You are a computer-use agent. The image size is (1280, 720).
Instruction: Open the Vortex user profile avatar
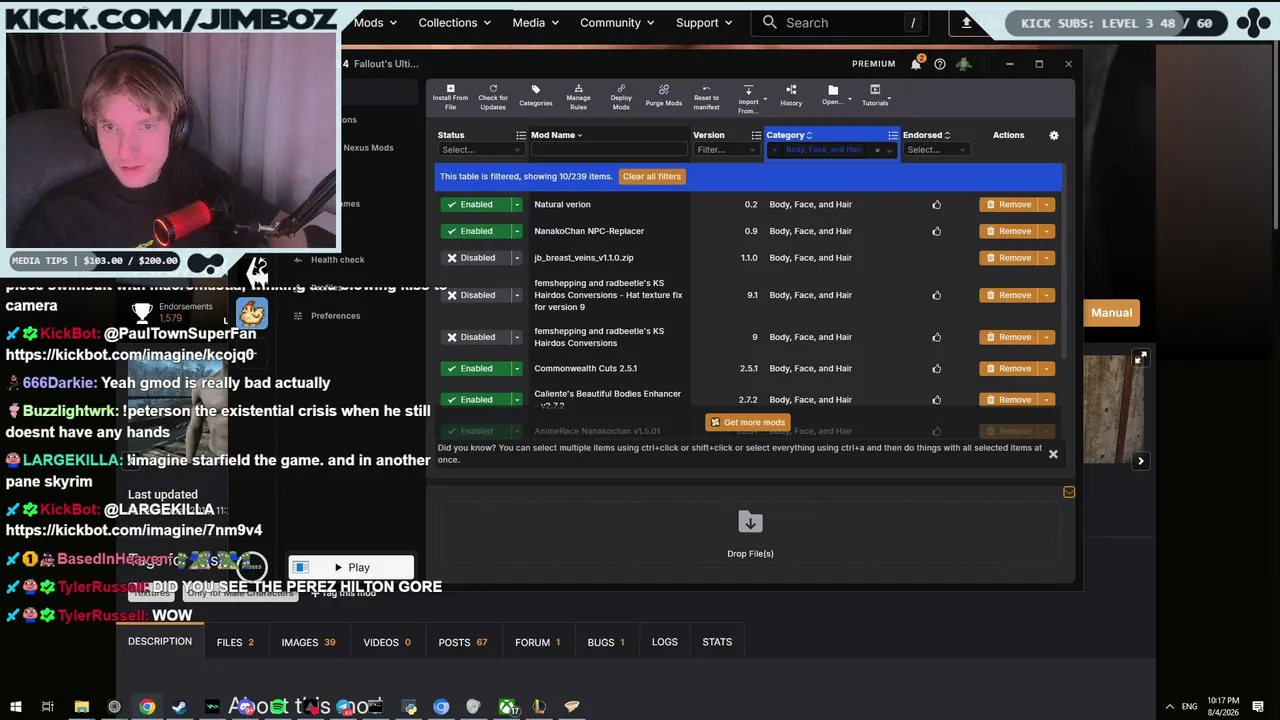964,64
